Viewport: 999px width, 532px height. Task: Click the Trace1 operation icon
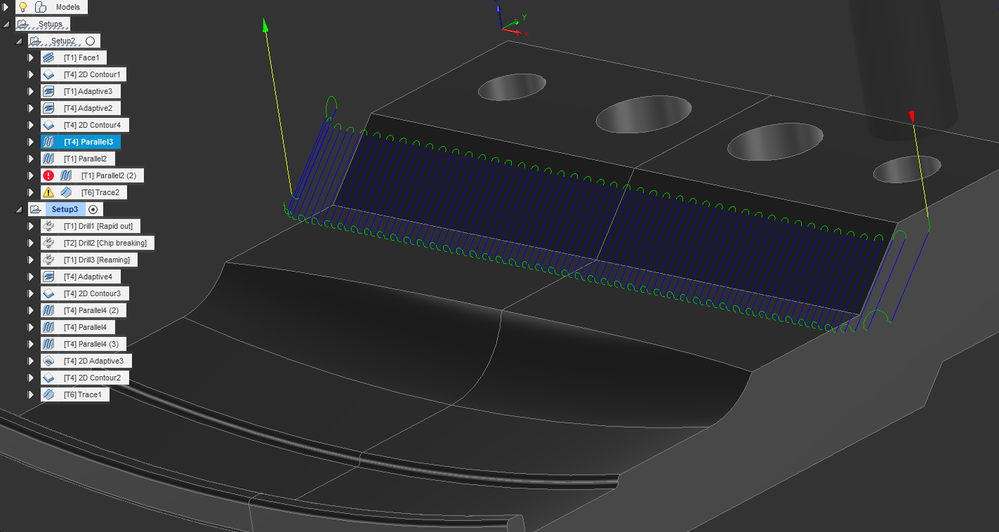point(48,394)
